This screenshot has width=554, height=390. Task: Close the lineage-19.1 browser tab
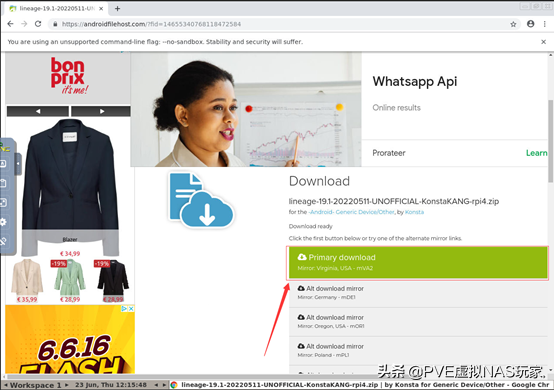point(101,8)
